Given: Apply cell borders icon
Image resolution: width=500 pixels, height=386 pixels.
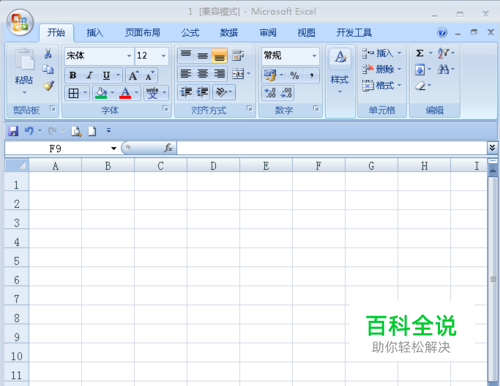Looking at the screenshot, I should pyautogui.click(x=73, y=93).
